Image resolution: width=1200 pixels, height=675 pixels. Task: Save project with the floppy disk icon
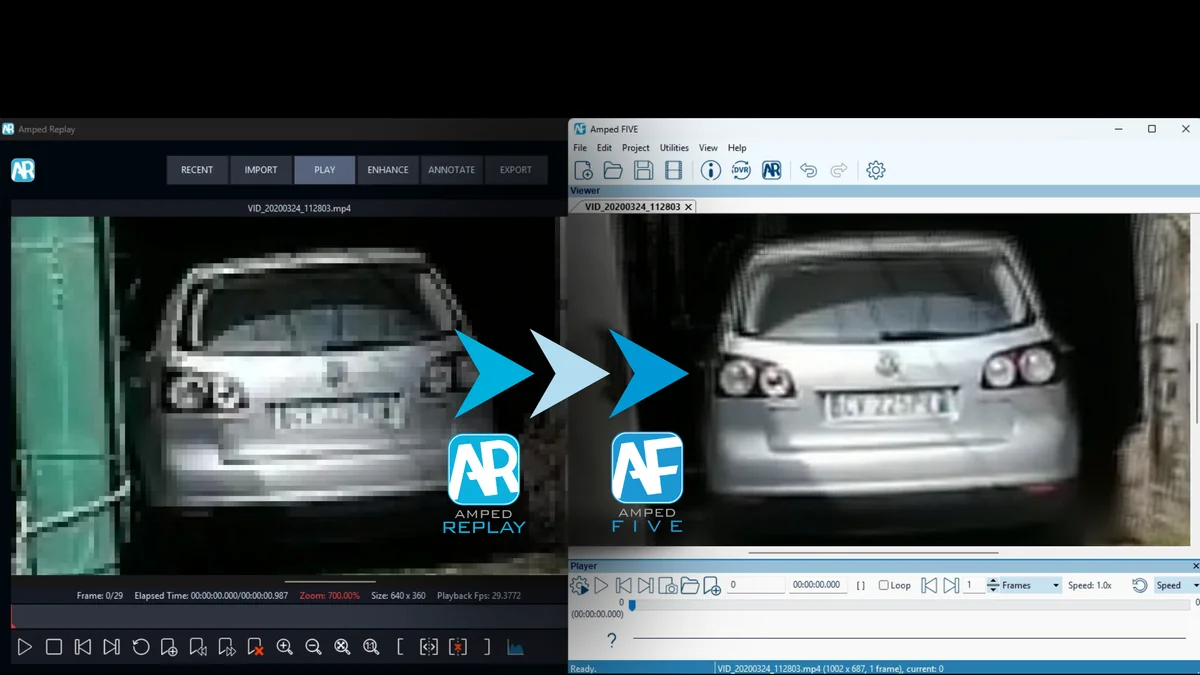coord(644,171)
